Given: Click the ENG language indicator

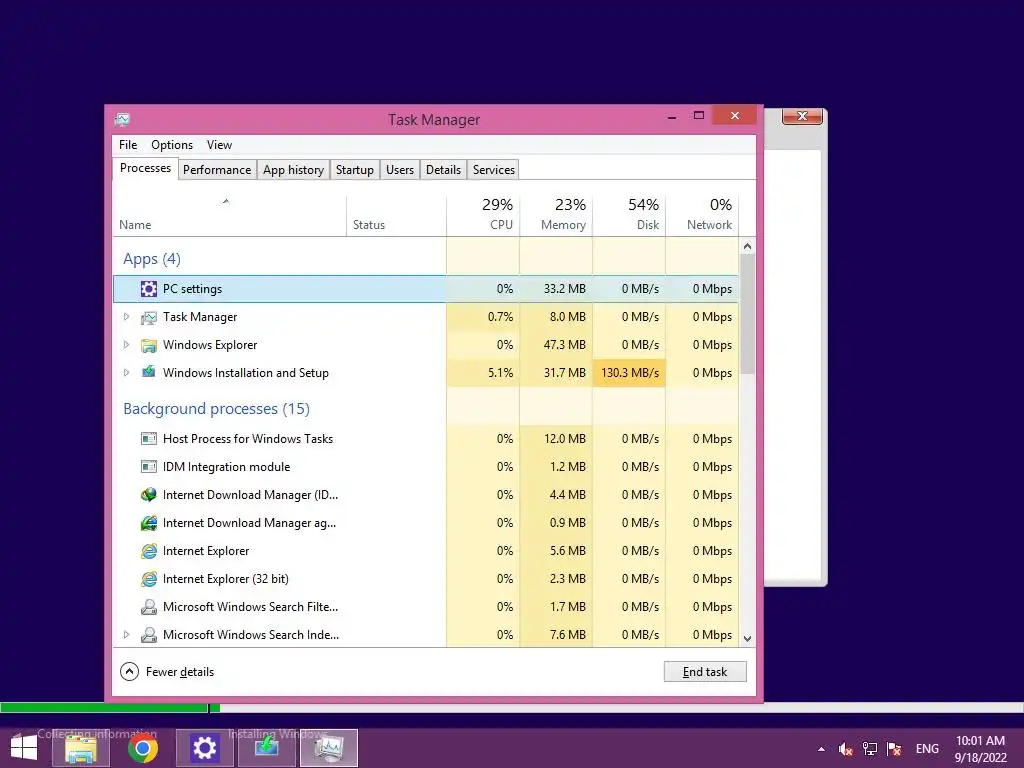Looking at the screenshot, I should coord(927,749).
